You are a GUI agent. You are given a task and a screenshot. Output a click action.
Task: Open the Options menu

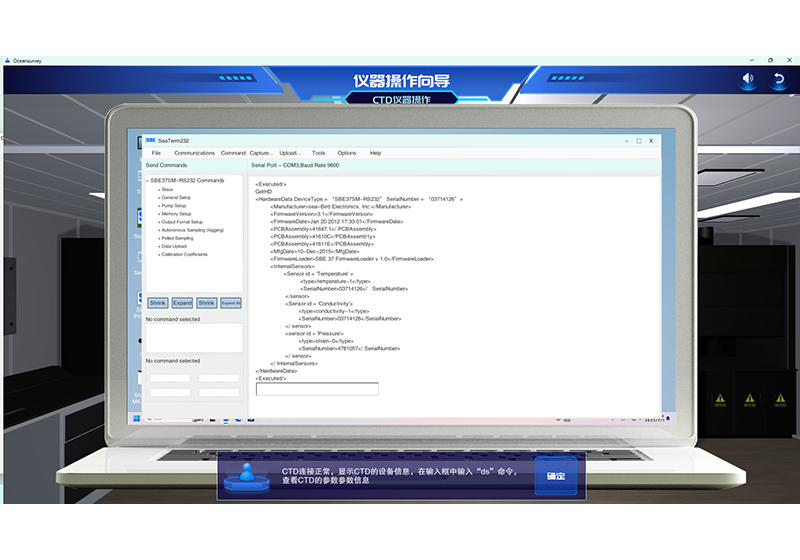tap(346, 153)
